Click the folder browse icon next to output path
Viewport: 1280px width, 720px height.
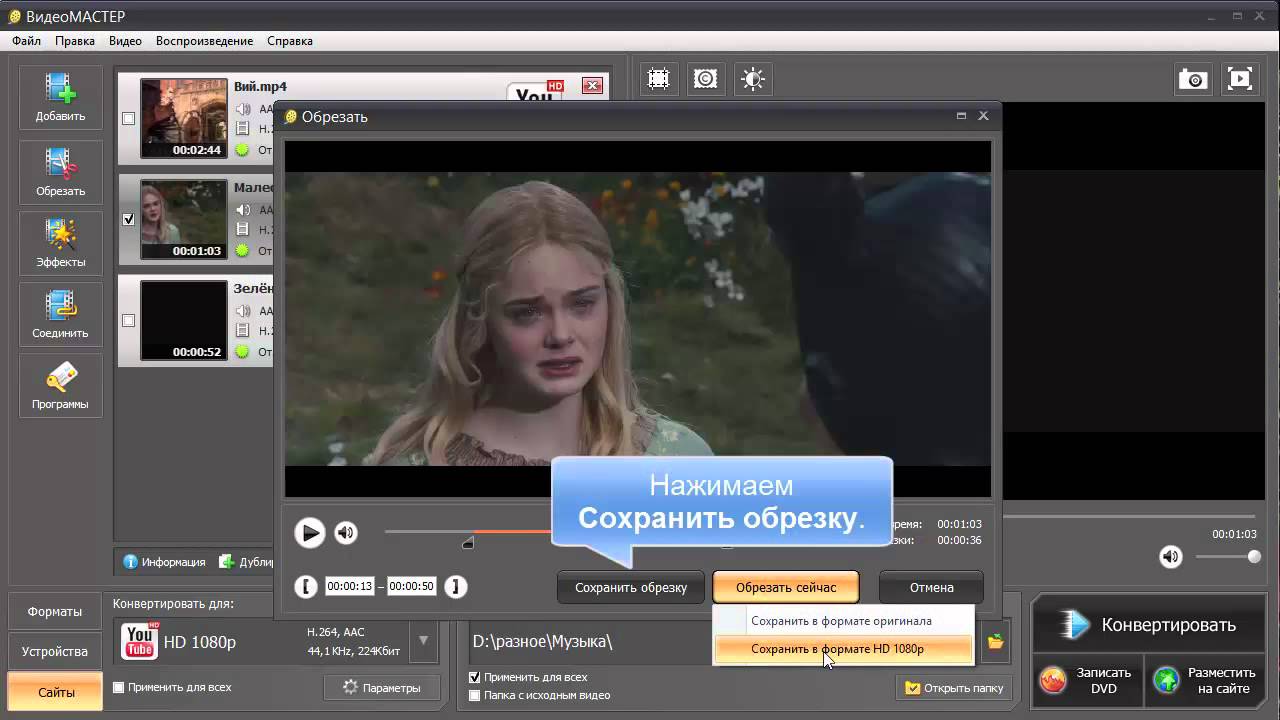(x=995, y=642)
